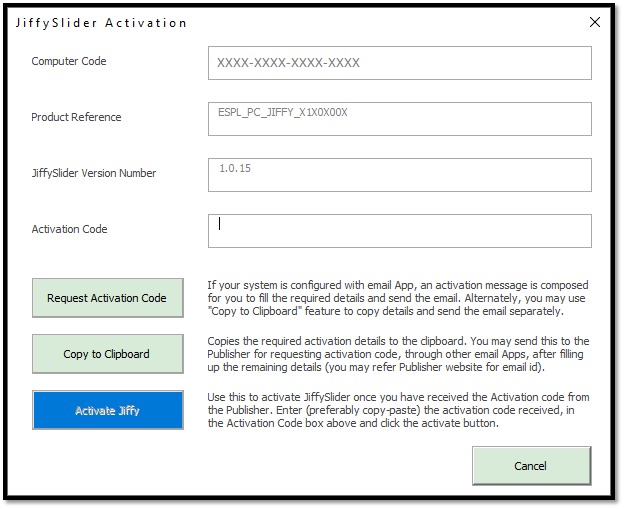Click the XXXX-XXXX-XXXX-XXXX placeholder text
Image resolution: width=624 pixels, height=509 pixels.
point(288,63)
